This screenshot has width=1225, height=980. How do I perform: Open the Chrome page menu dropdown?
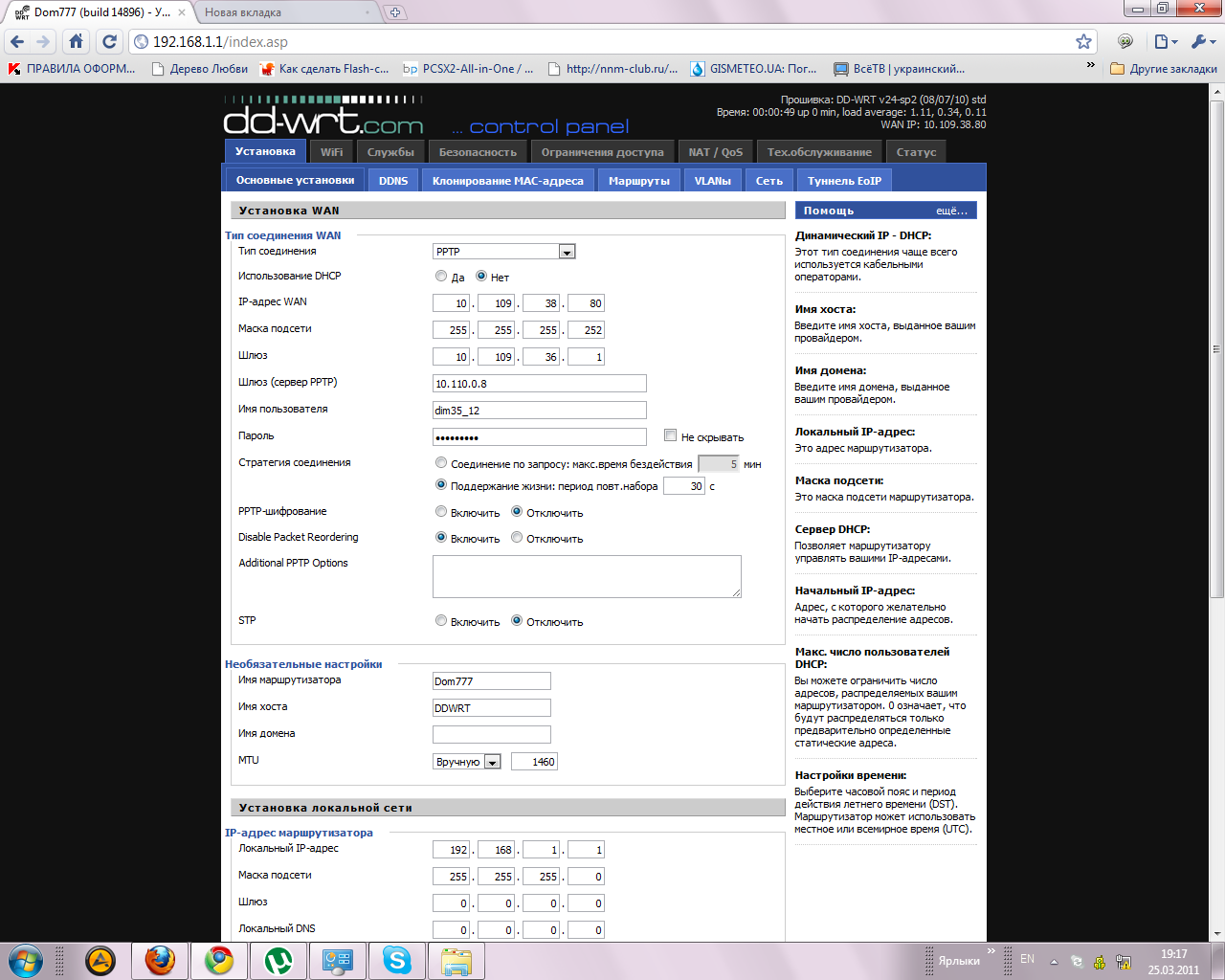[x=1165, y=41]
